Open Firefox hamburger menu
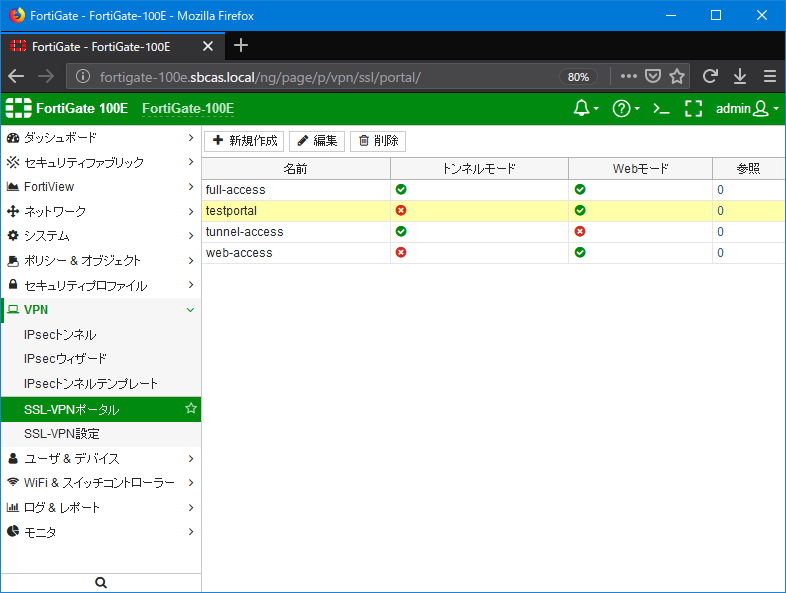The image size is (786, 593). pos(770,76)
